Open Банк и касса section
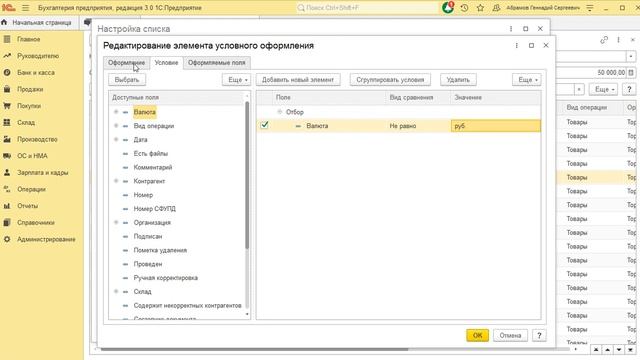 [x=36, y=73]
